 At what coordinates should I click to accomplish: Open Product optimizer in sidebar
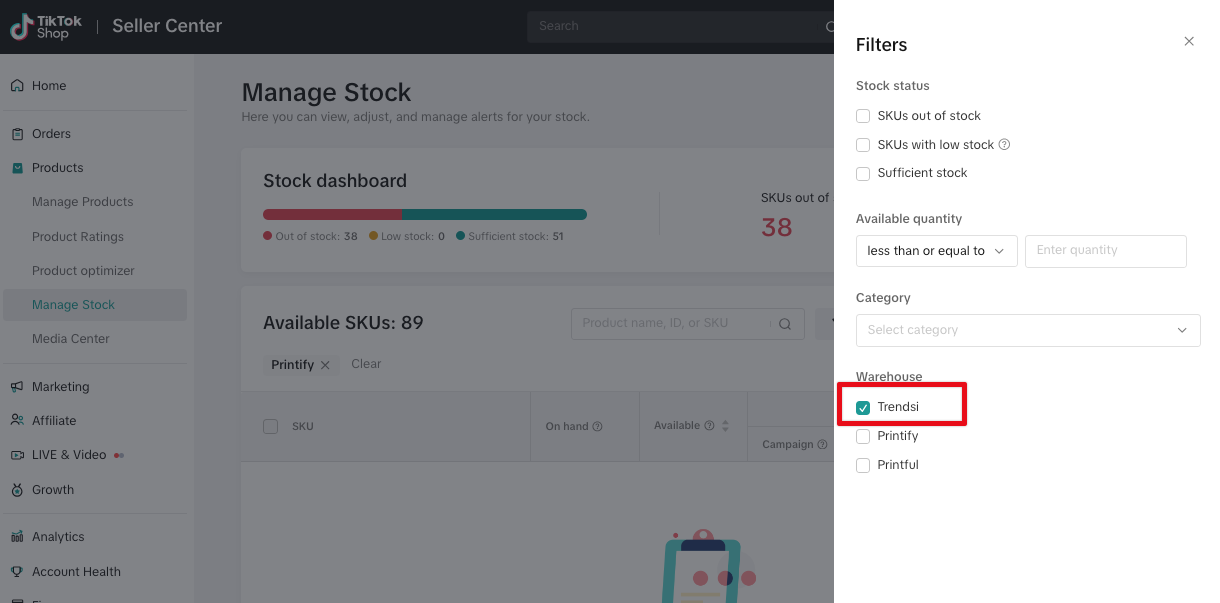click(83, 271)
